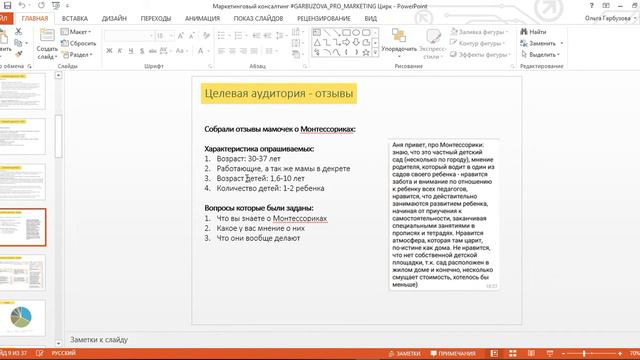Click Найти to find text
This screenshot has width=640, height=360.
tap(533, 31)
